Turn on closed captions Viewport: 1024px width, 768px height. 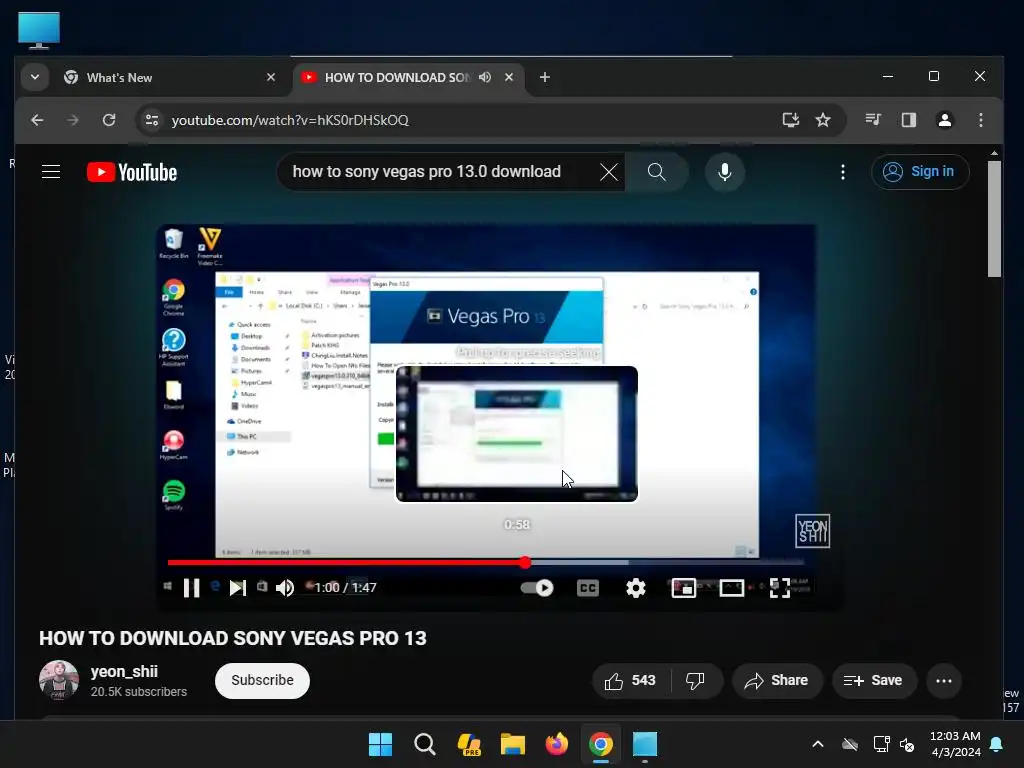click(588, 588)
